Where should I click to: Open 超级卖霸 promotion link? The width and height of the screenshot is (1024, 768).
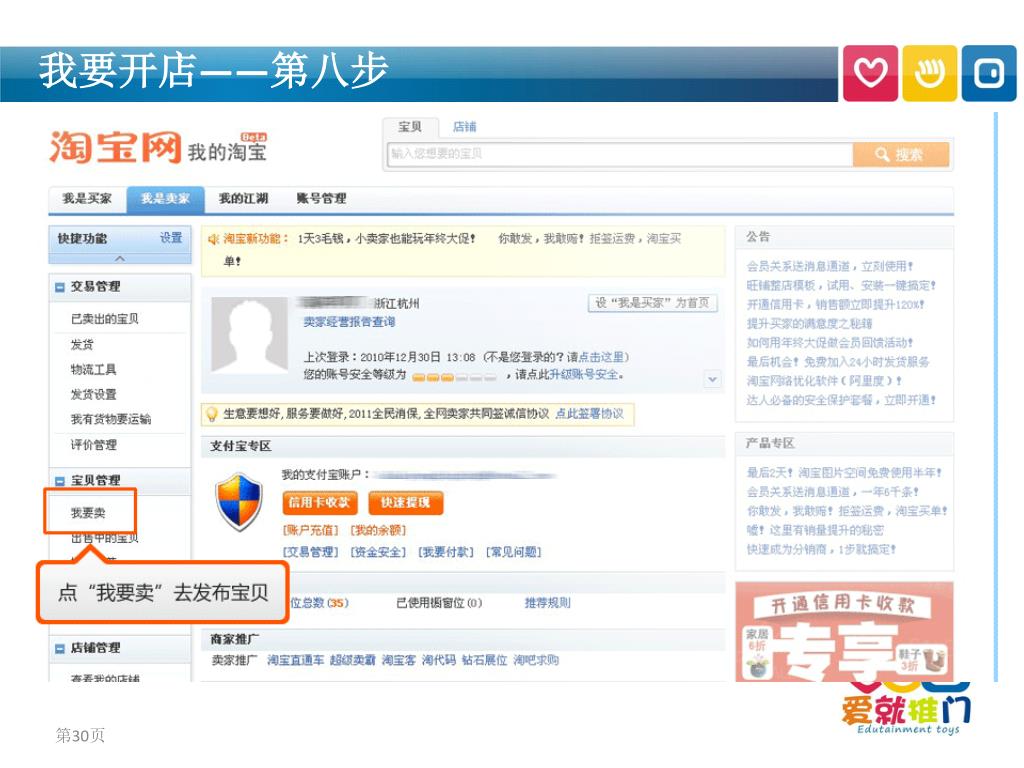pos(353,660)
